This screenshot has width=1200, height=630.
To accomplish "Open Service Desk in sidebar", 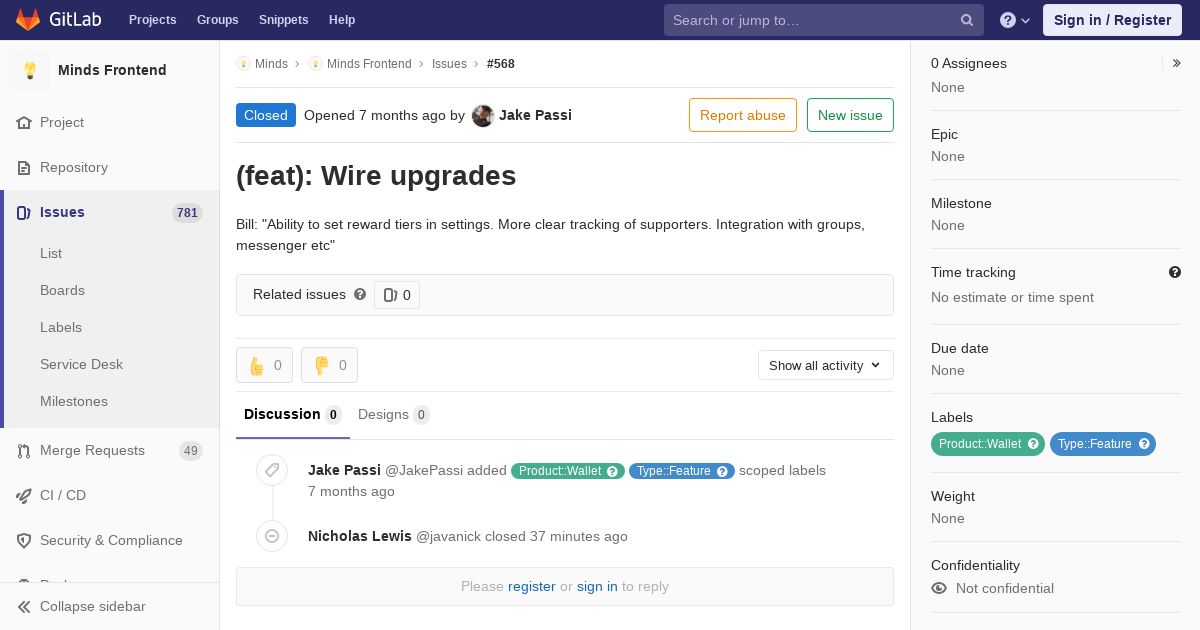I will pyautogui.click(x=81, y=365).
